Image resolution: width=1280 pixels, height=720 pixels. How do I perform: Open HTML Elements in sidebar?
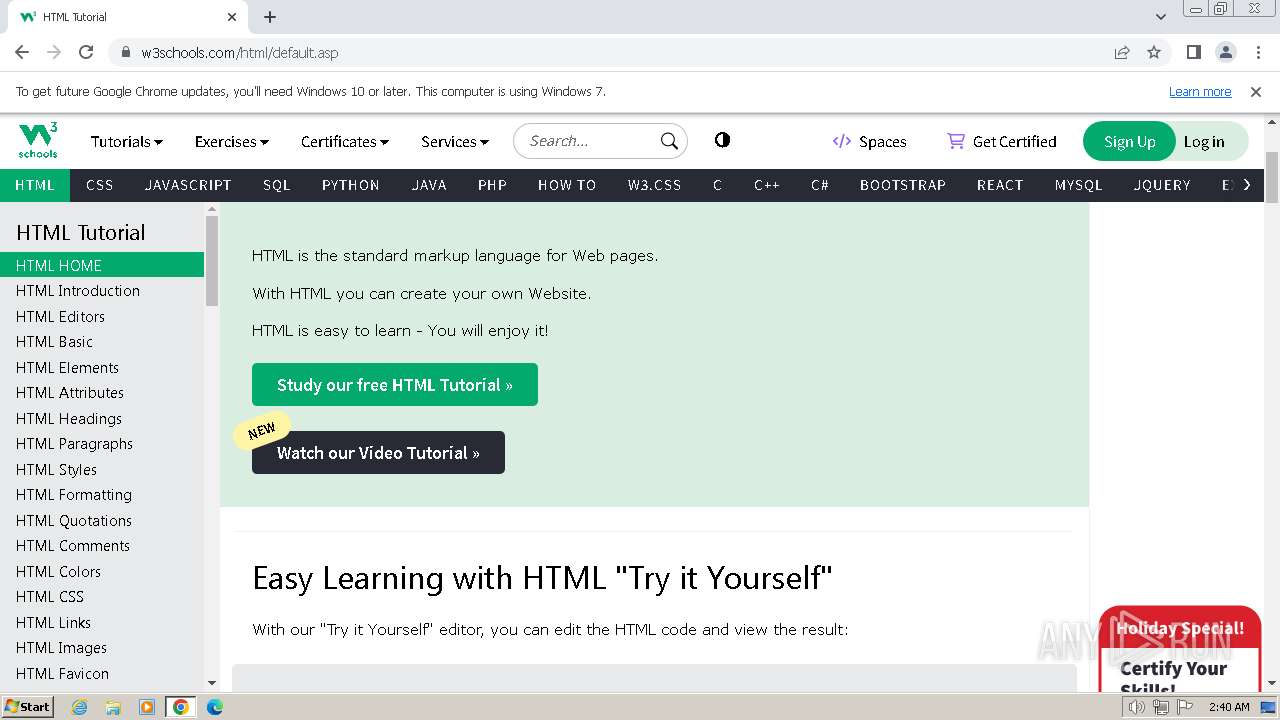click(102, 367)
